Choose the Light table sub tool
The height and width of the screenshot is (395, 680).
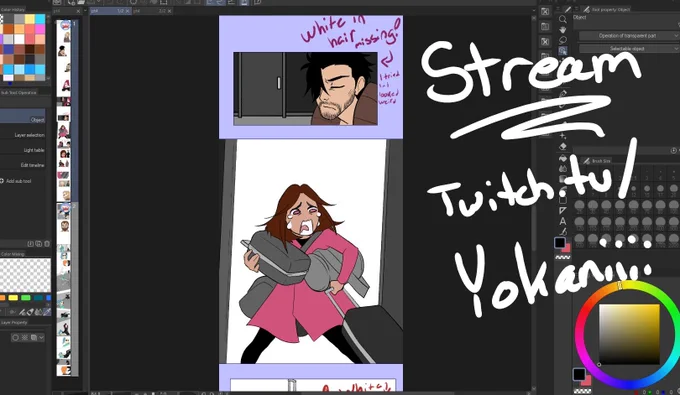click(23, 150)
